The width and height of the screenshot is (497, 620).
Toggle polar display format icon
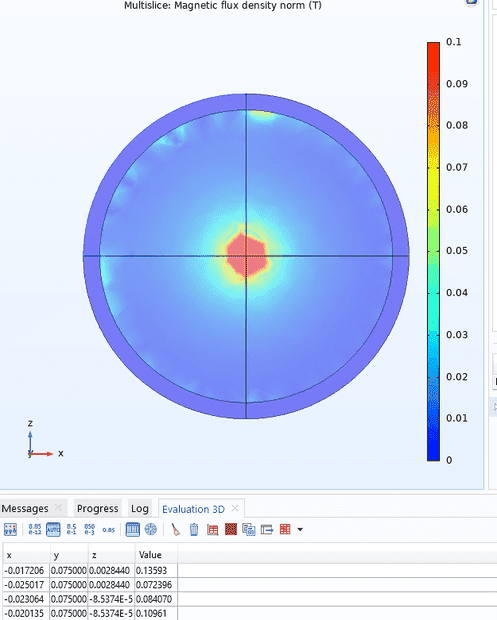pyautogui.click(x=151, y=529)
